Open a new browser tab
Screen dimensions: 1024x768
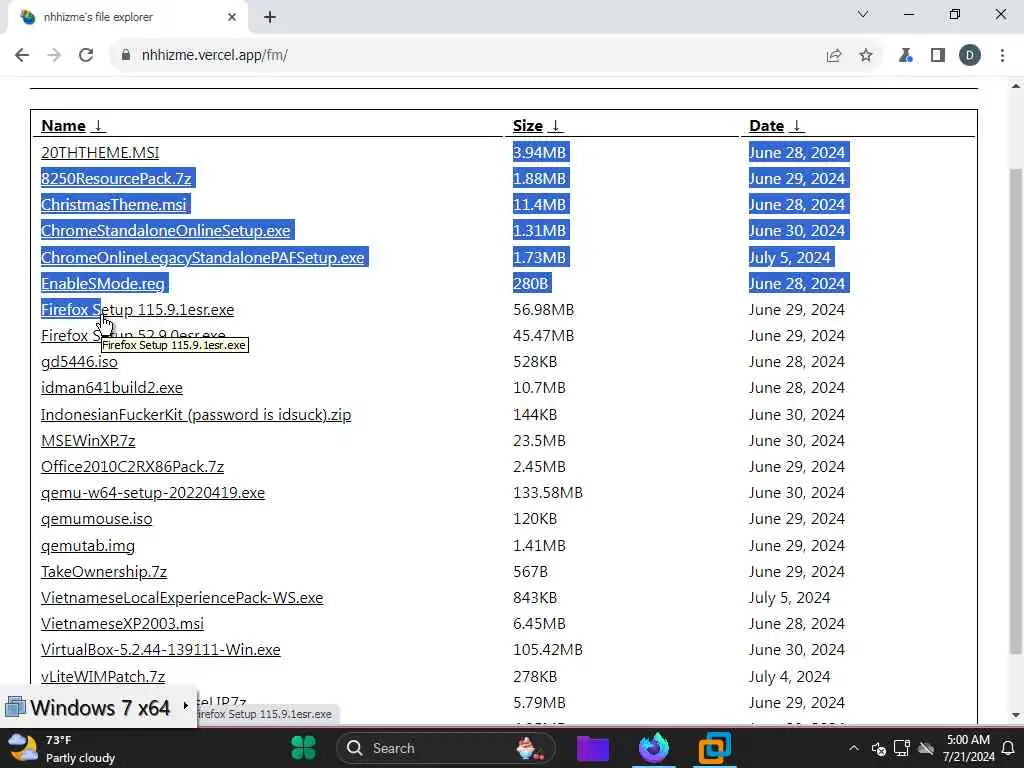[x=270, y=17]
